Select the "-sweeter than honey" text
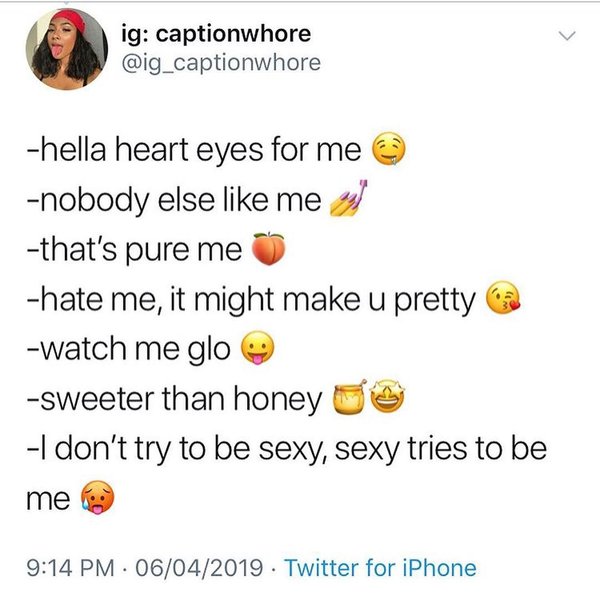Viewport: 600px width, 600px height. [171, 399]
